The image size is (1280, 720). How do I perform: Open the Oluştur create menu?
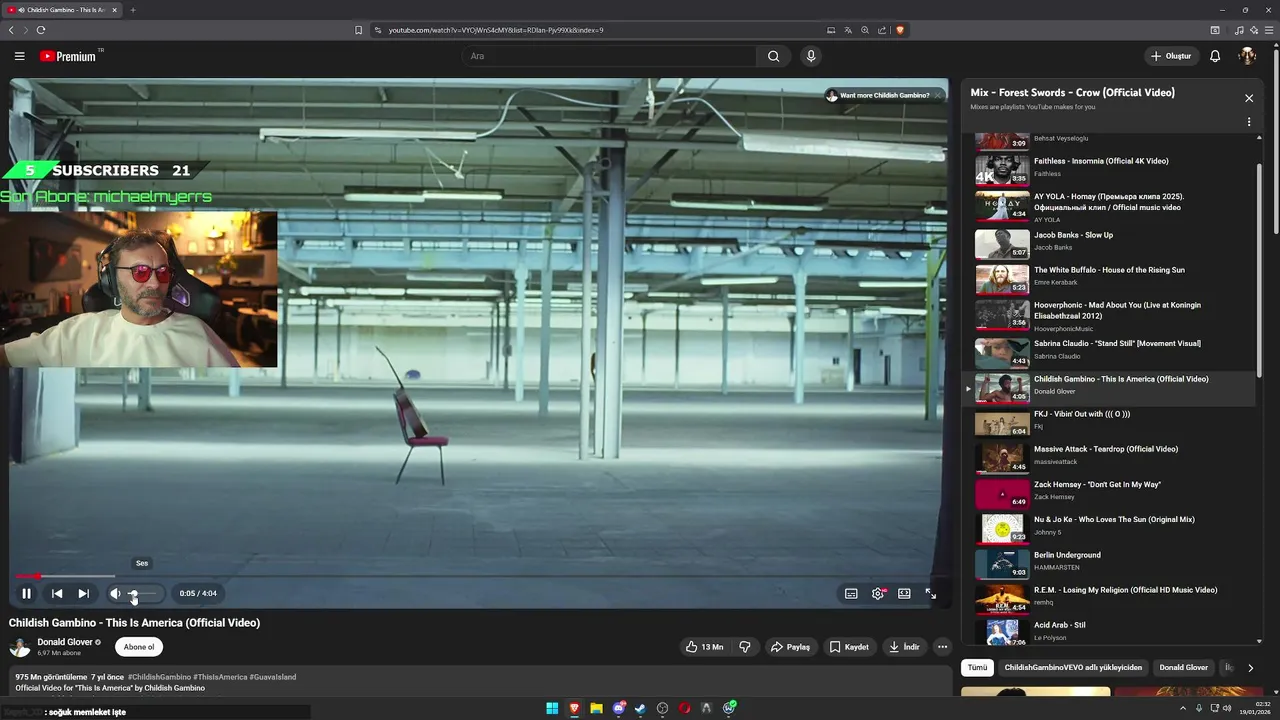(1170, 56)
